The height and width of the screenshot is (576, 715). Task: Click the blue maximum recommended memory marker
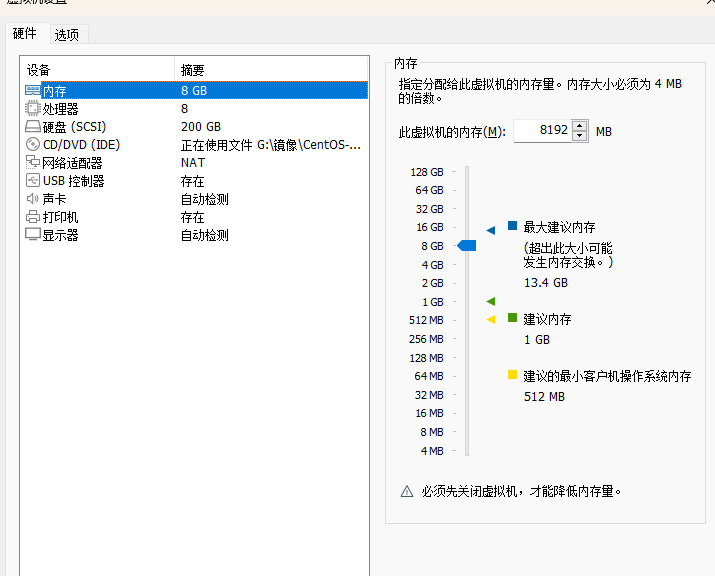point(490,230)
